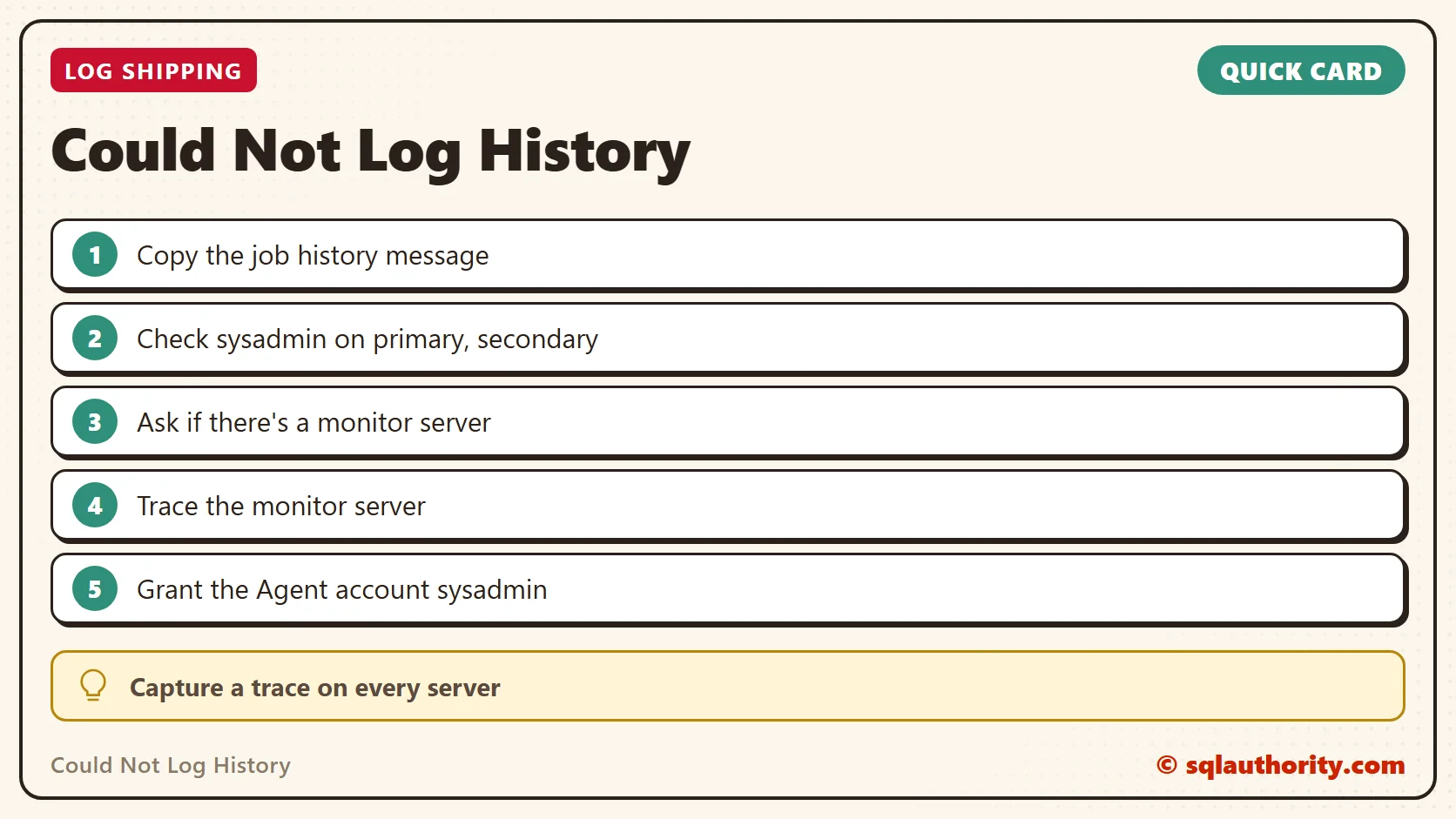Click the large 'Could Not Log History' heading
The height and width of the screenshot is (819, 1456).
point(371,152)
